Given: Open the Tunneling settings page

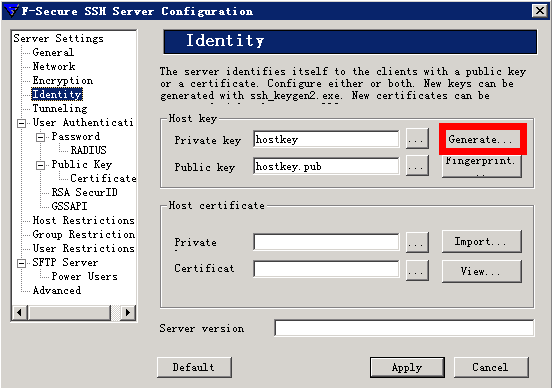Looking at the screenshot, I should click(60, 108).
